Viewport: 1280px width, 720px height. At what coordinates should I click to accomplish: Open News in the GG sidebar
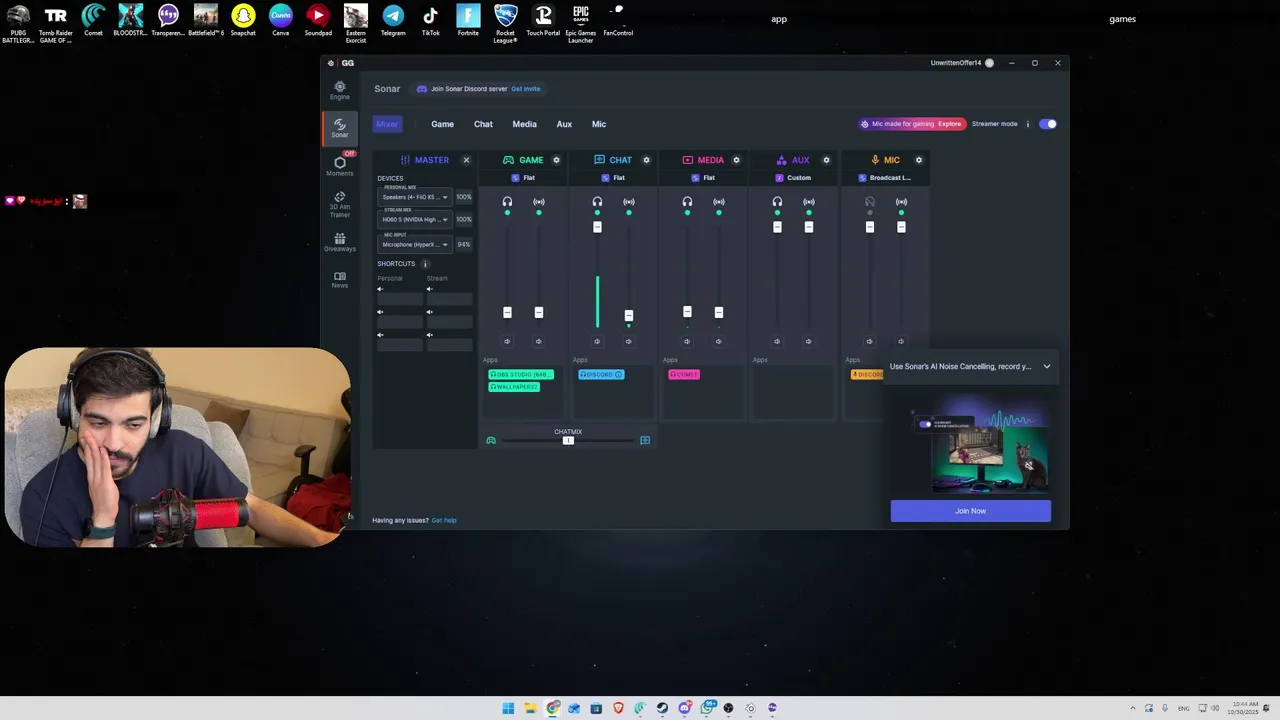pyautogui.click(x=340, y=280)
